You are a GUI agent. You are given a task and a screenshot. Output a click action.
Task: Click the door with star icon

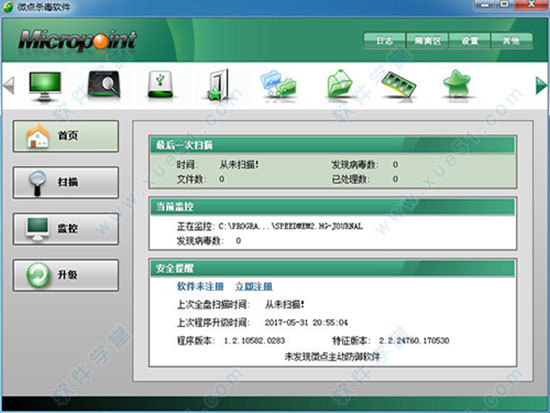pos(219,85)
